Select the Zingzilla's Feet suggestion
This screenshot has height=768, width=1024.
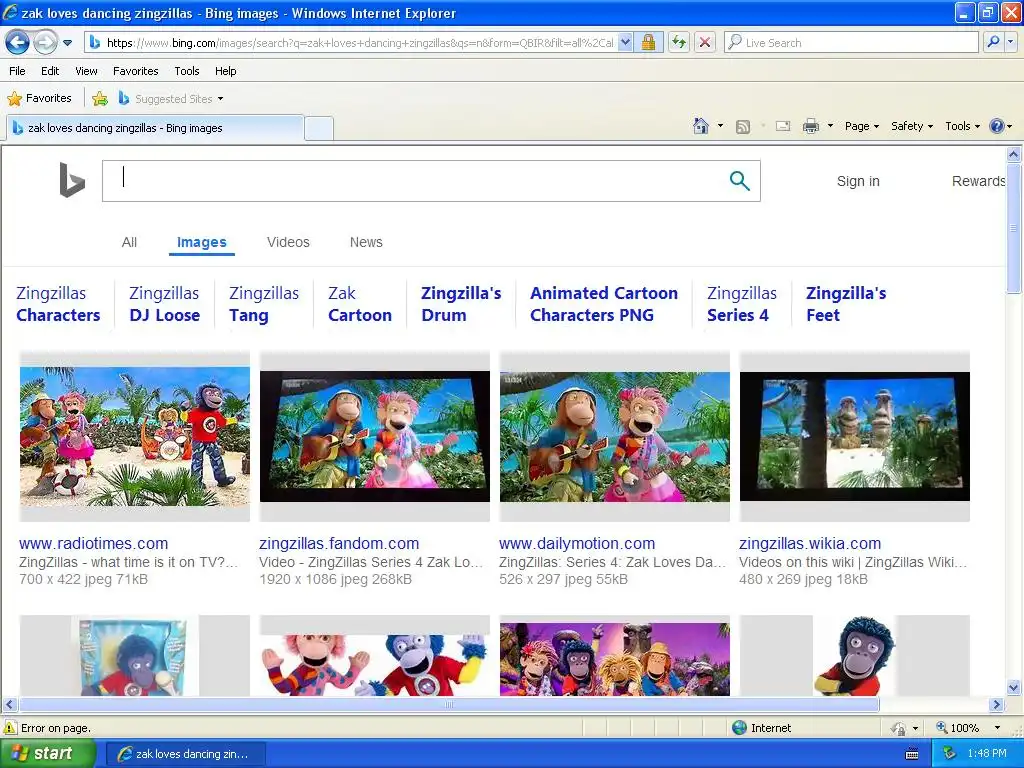(846, 304)
